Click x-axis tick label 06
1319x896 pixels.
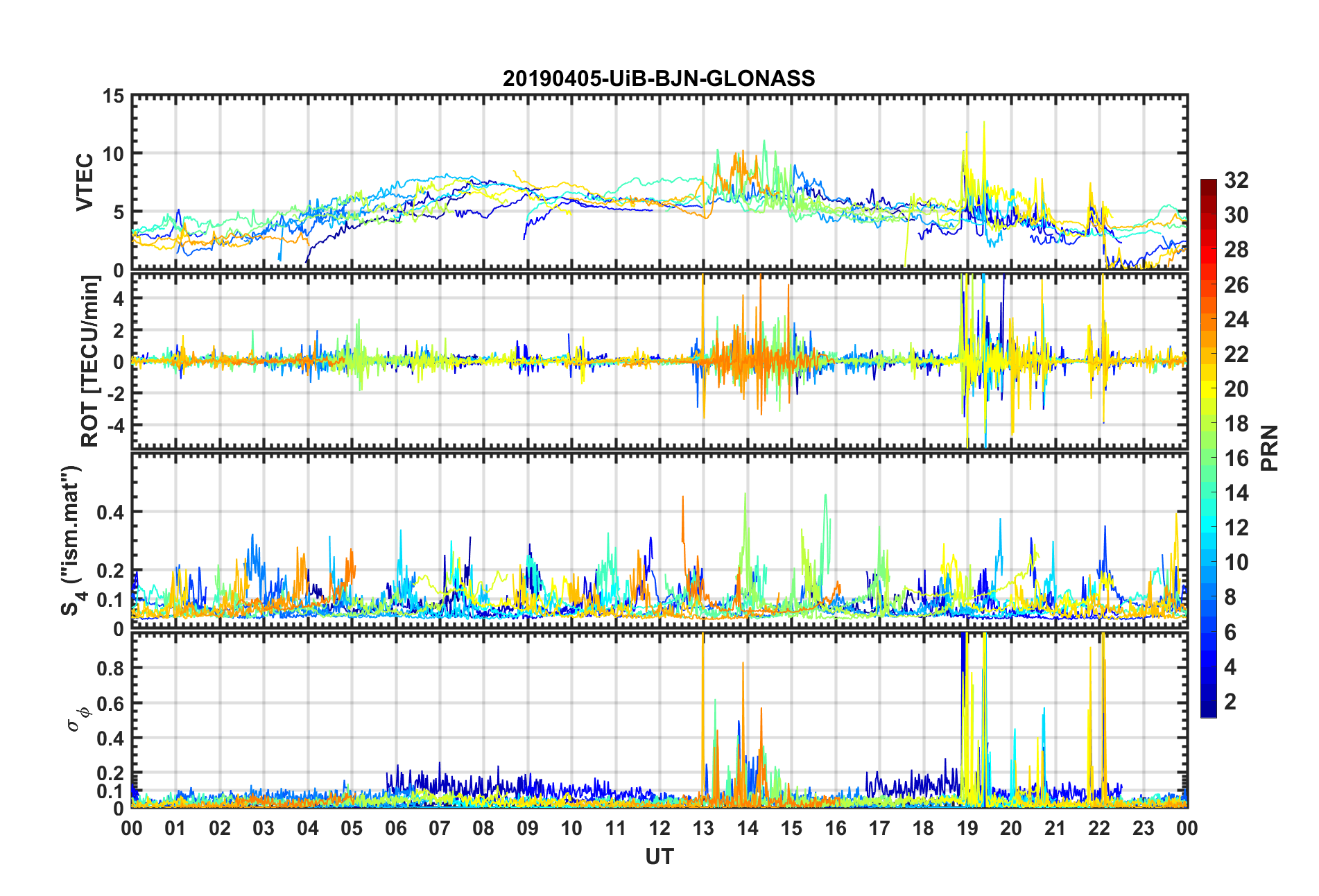click(395, 828)
